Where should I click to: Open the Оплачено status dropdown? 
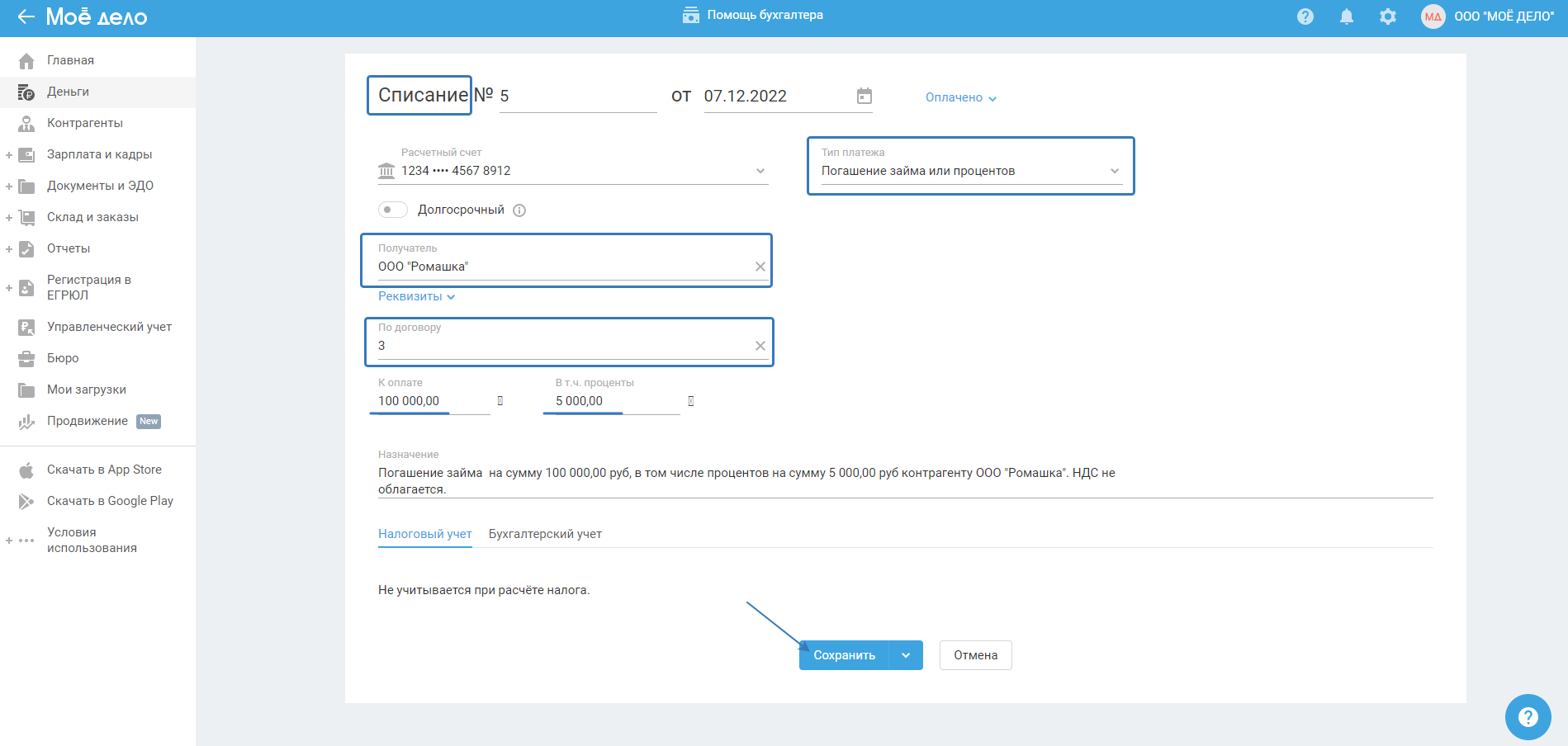[x=961, y=97]
